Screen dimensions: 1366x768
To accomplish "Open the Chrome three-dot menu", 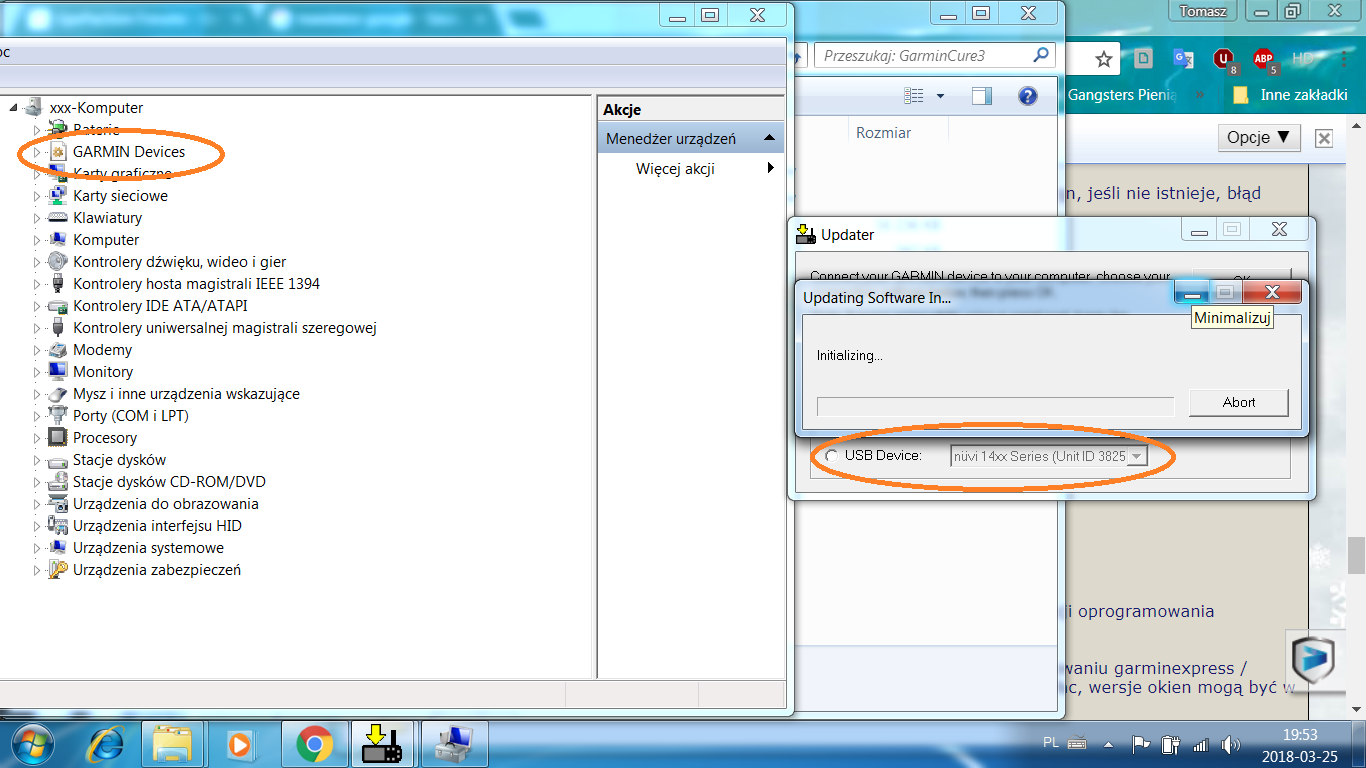I will pos(1343,59).
